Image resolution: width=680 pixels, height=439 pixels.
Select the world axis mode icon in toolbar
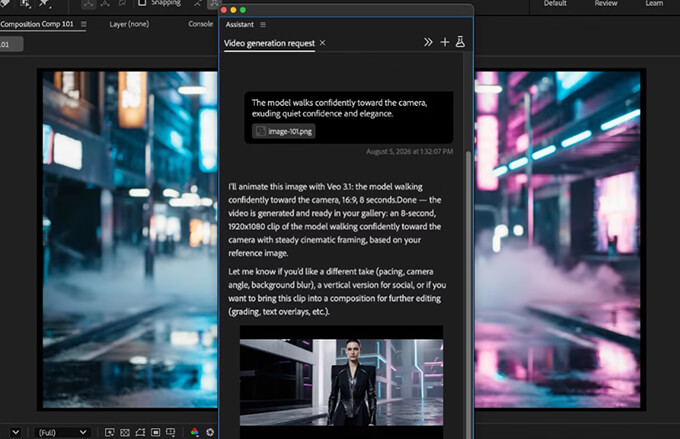coord(105,3)
